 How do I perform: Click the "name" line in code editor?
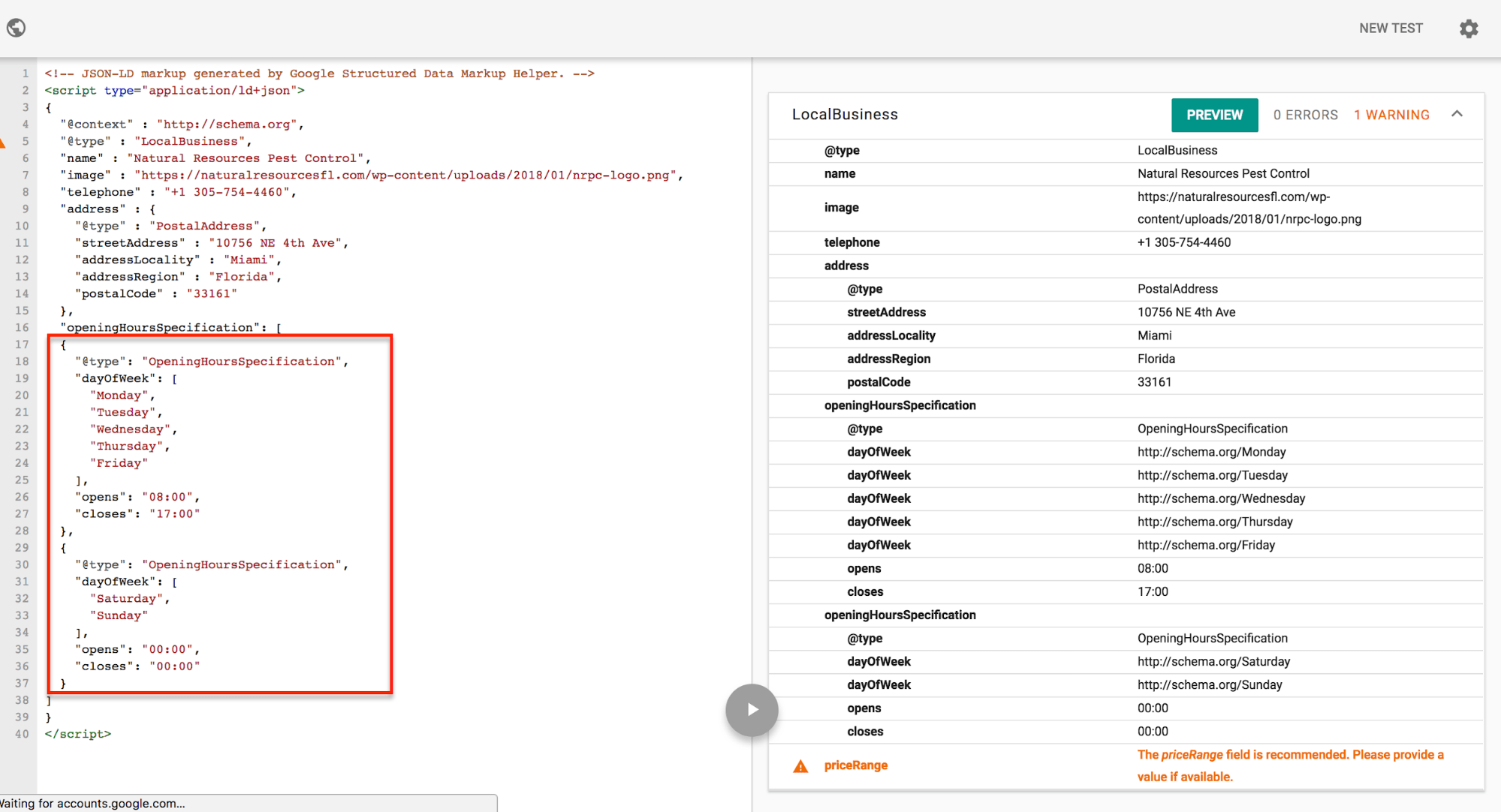click(x=216, y=158)
